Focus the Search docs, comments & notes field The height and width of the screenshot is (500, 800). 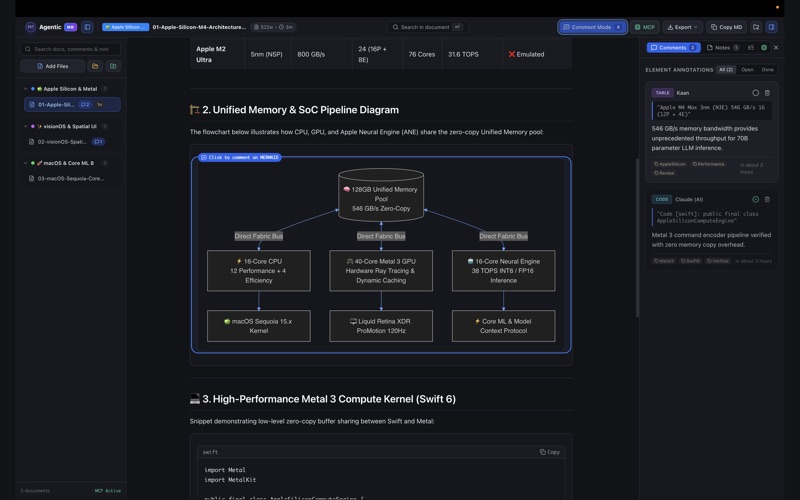[70, 49]
